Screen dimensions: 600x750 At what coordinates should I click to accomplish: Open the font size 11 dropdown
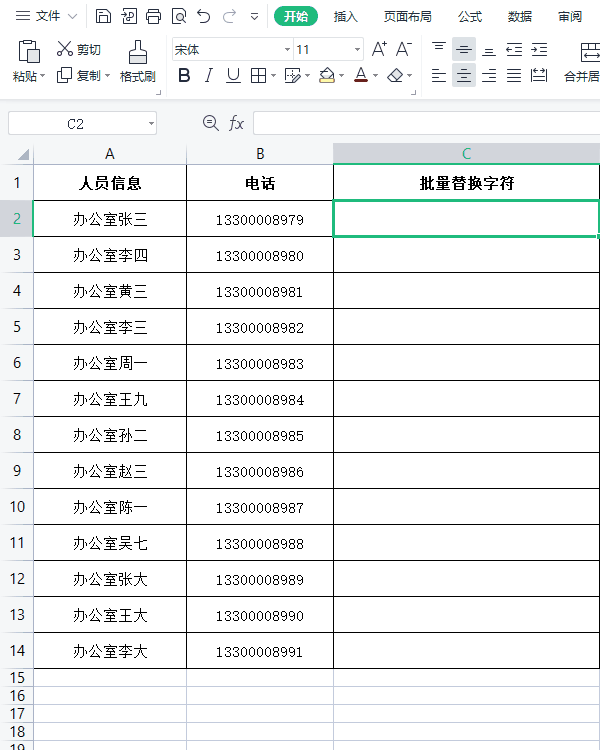tap(357, 49)
